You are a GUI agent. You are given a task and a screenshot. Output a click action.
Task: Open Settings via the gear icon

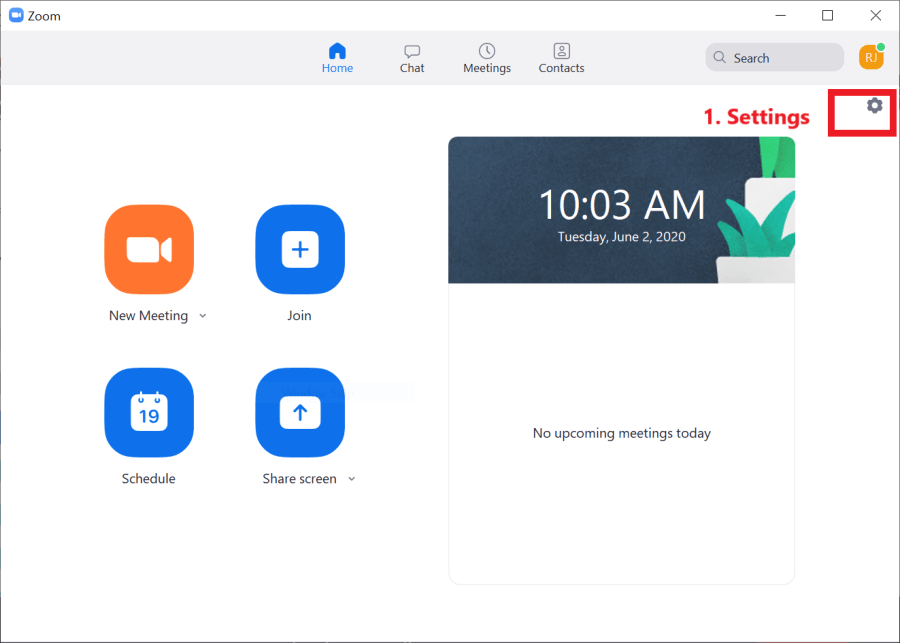pos(874,105)
